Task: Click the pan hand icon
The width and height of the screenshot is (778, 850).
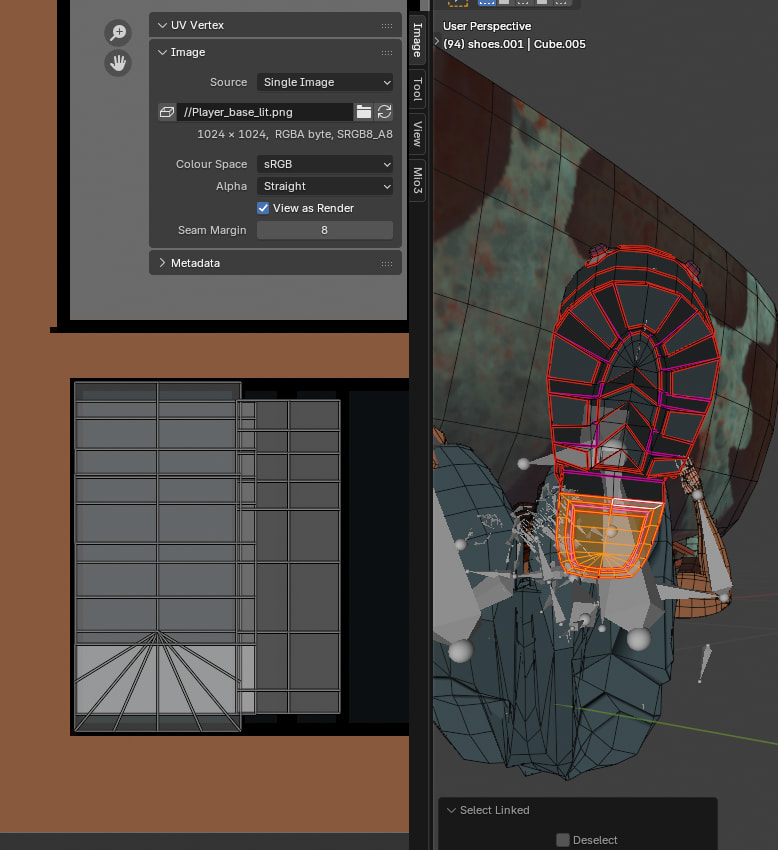Action: [118, 63]
